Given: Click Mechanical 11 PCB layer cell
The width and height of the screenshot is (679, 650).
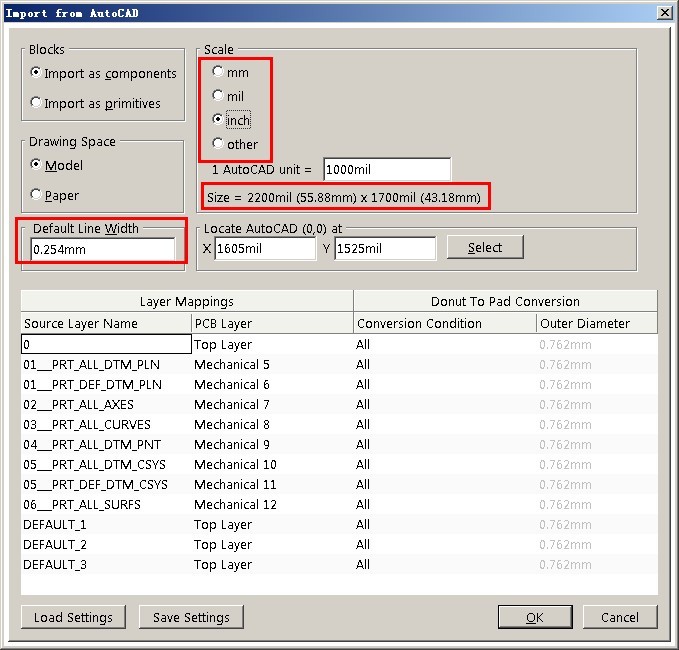Looking at the screenshot, I should (272, 485).
